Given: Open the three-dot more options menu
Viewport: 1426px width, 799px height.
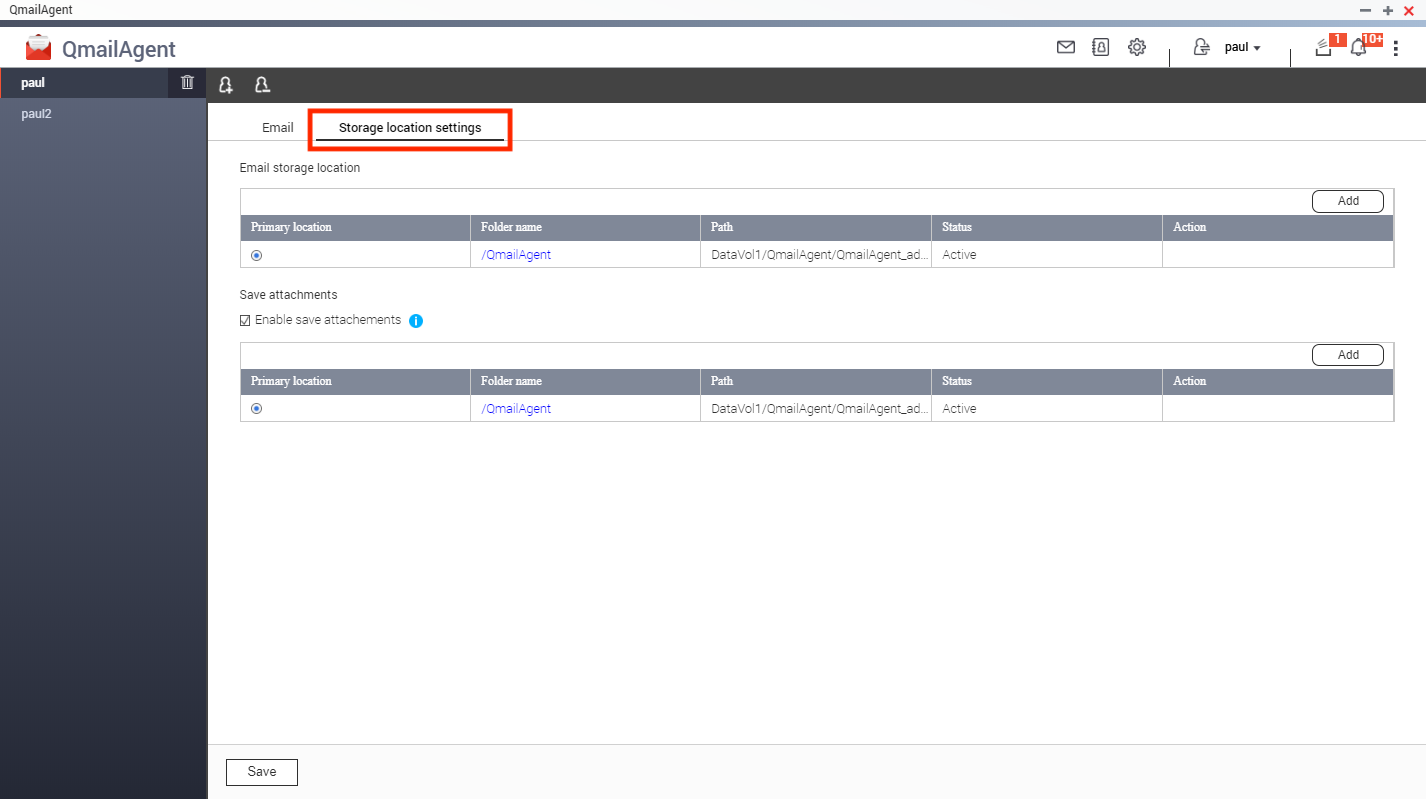Looking at the screenshot, I should click(1396, 47).
